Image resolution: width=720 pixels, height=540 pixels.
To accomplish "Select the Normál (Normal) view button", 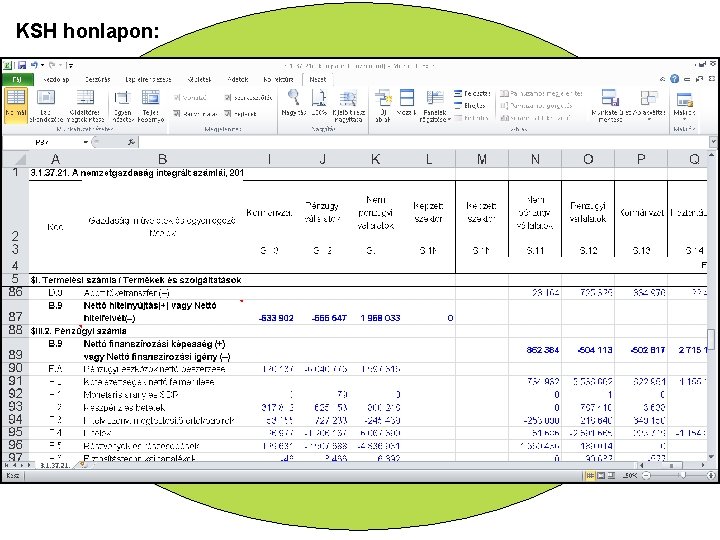I will [16, 106].
